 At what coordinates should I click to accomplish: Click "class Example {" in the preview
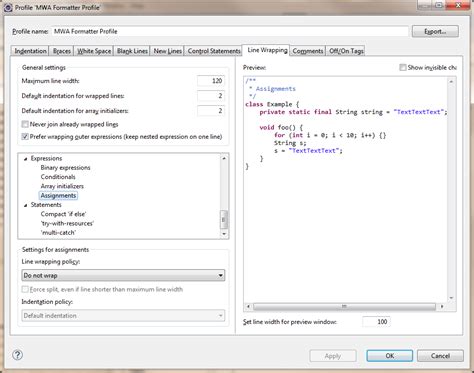click(x=272, y=104)
